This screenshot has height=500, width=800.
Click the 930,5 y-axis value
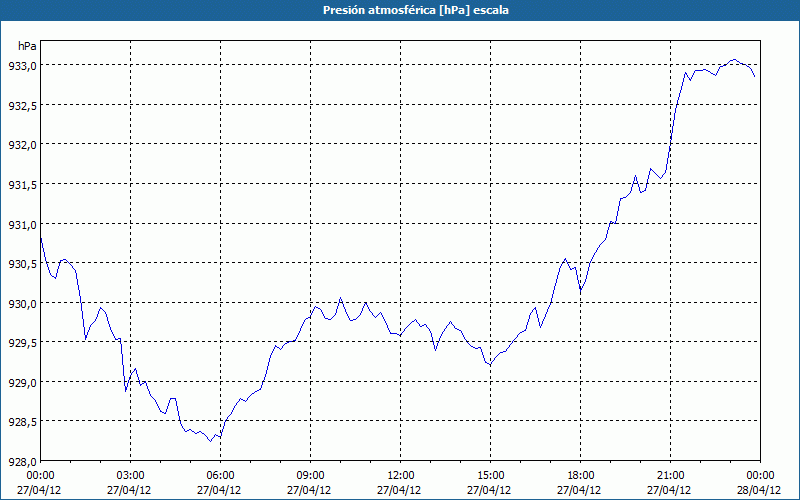(x=22, y=263)
